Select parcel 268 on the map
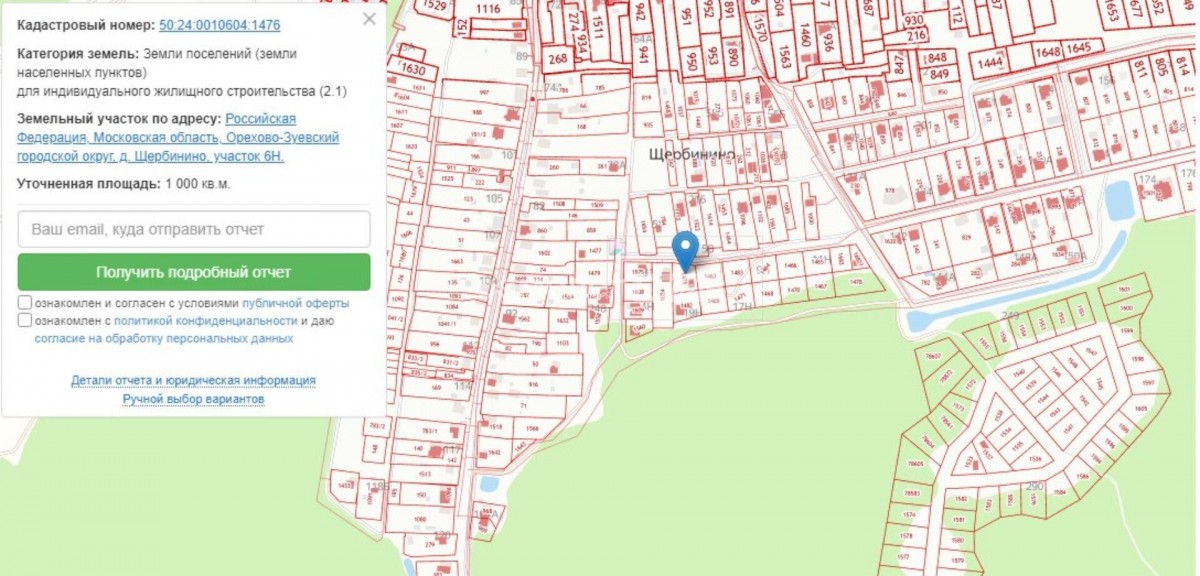The width and height of the screenshot is (1200, 576). tap(557, 59)
